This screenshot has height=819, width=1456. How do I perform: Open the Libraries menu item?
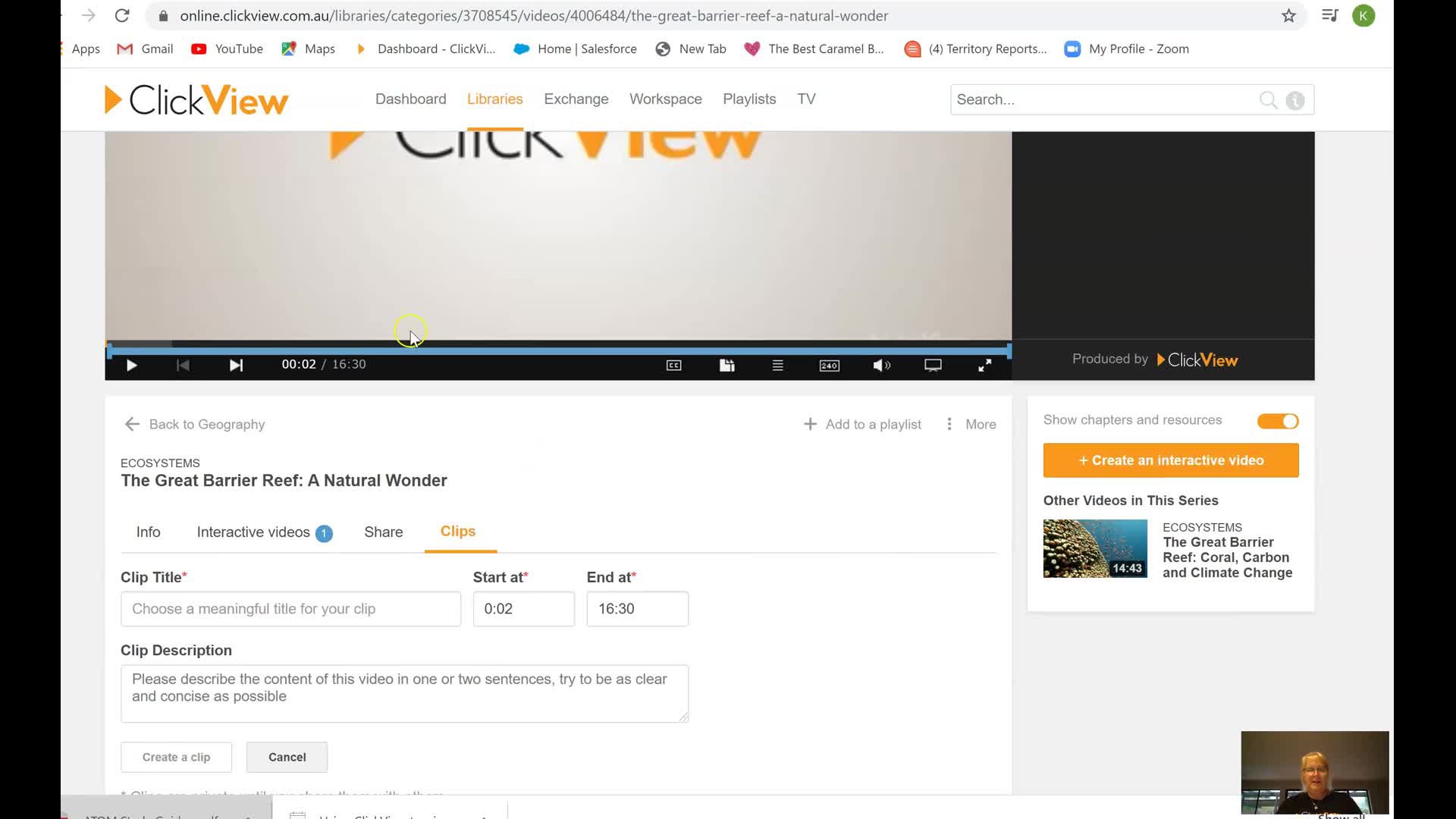[494, 99]
